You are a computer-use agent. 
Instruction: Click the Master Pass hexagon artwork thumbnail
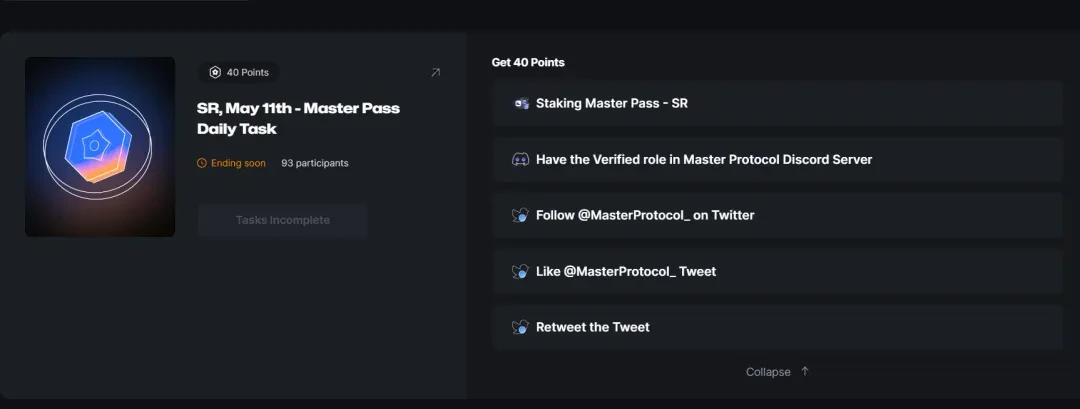(x=100, y=147)
